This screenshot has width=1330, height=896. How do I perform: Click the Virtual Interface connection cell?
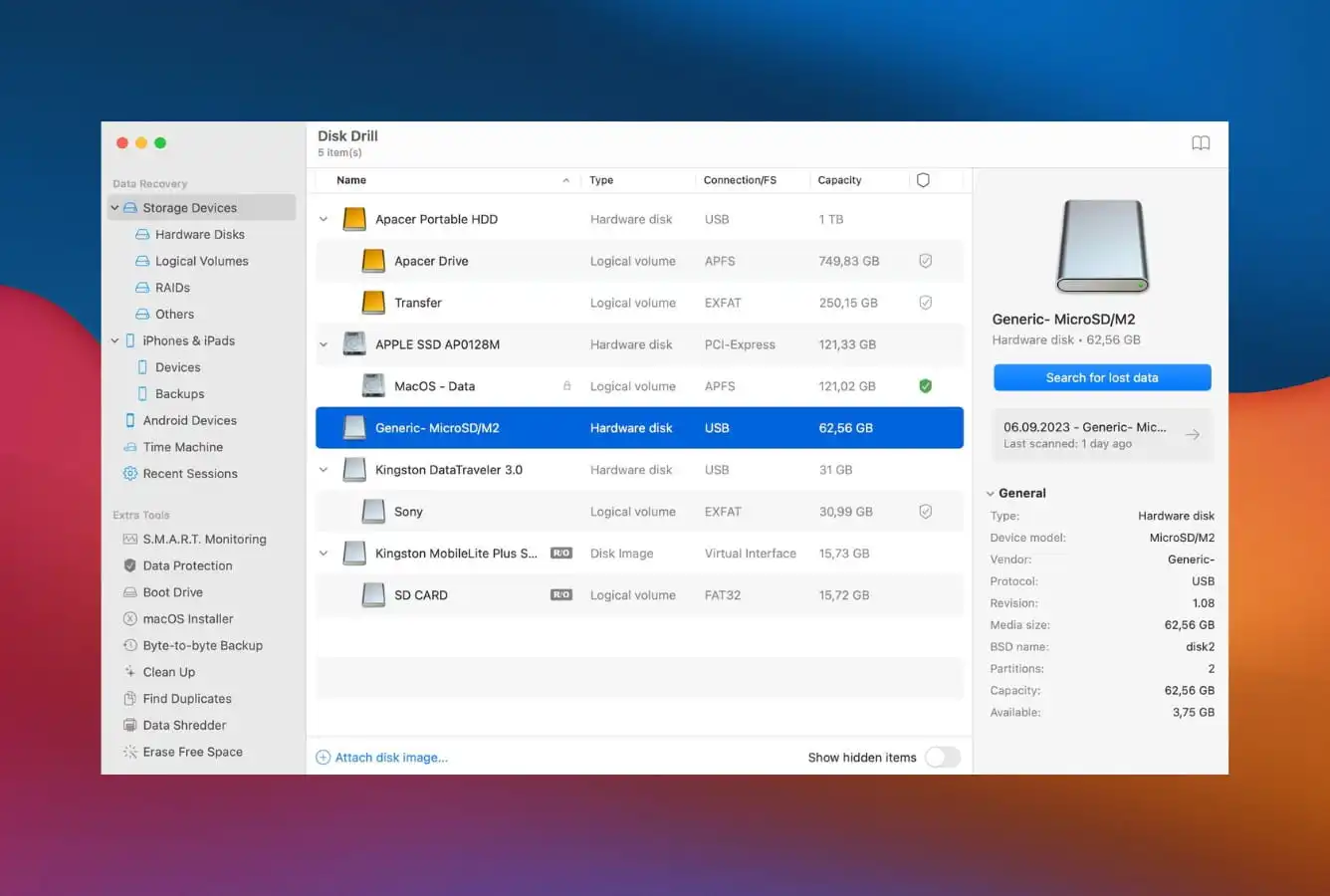pyautogui.click(x=751, y=554)
